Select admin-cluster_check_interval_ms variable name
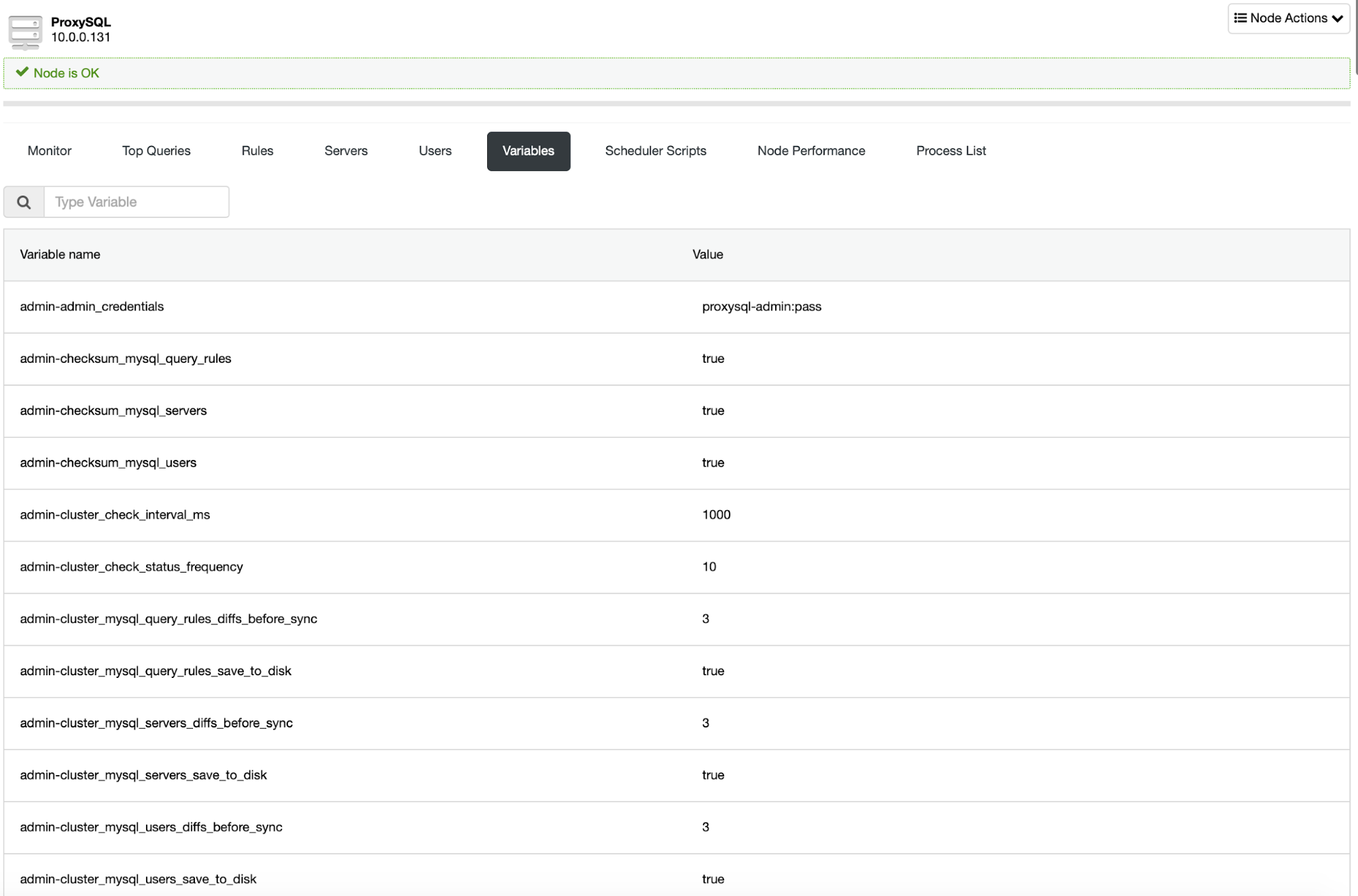Screen dimensions: 1358x896 point(115,515)
